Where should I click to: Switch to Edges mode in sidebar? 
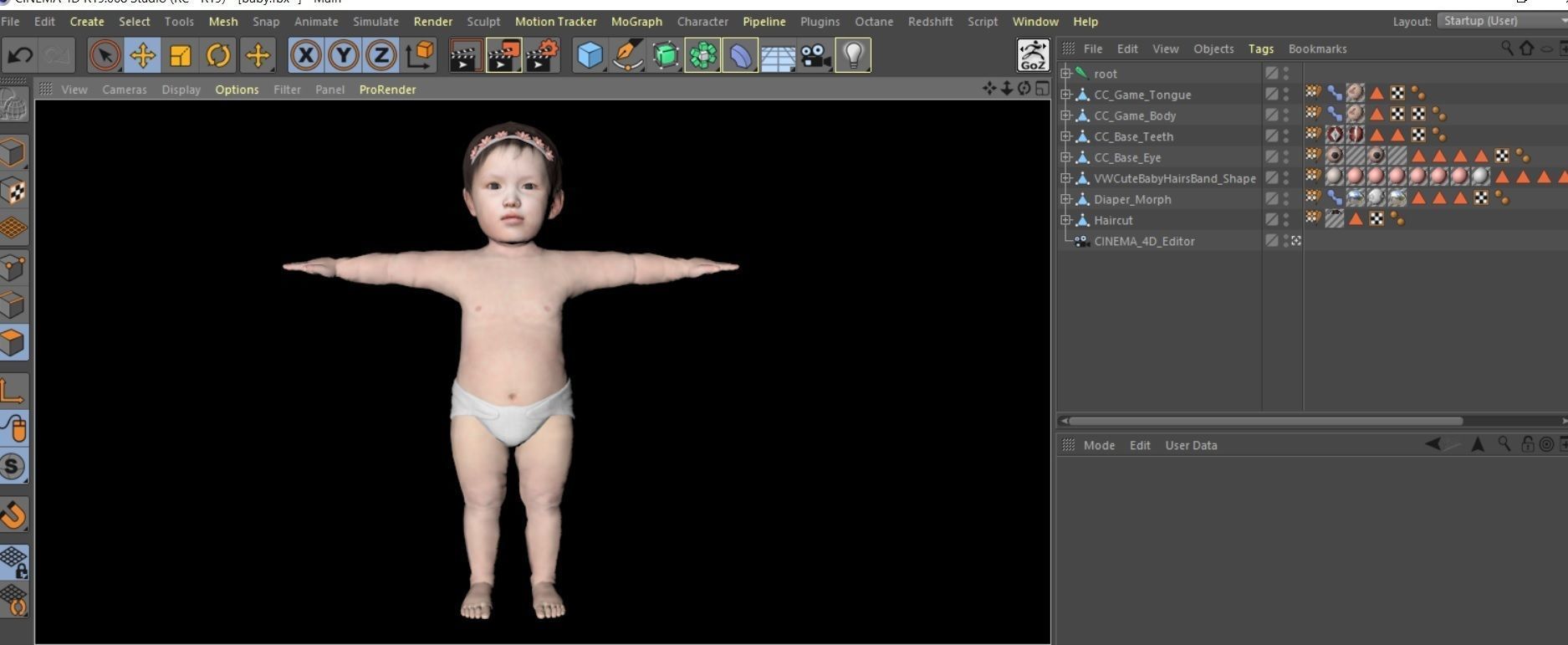click(x=13, y=305)
